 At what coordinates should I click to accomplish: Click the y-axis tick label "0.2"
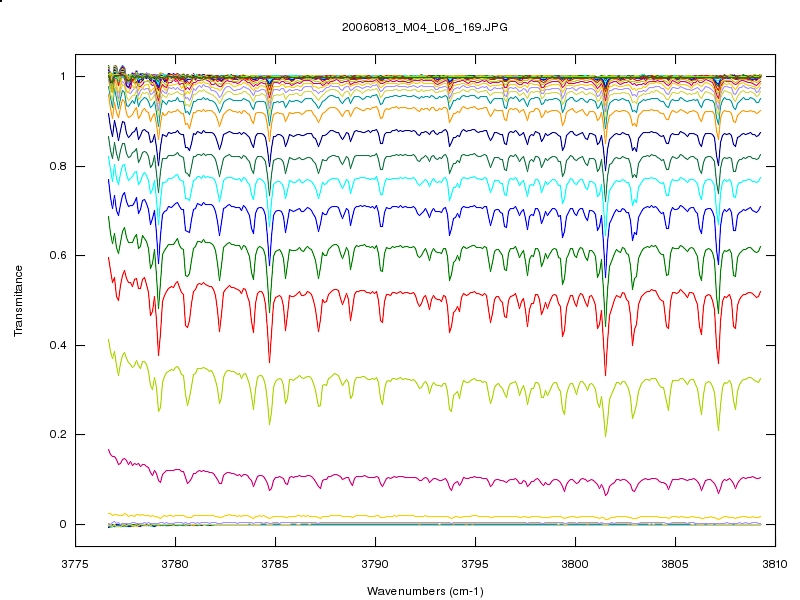click(x=58, y=435)
